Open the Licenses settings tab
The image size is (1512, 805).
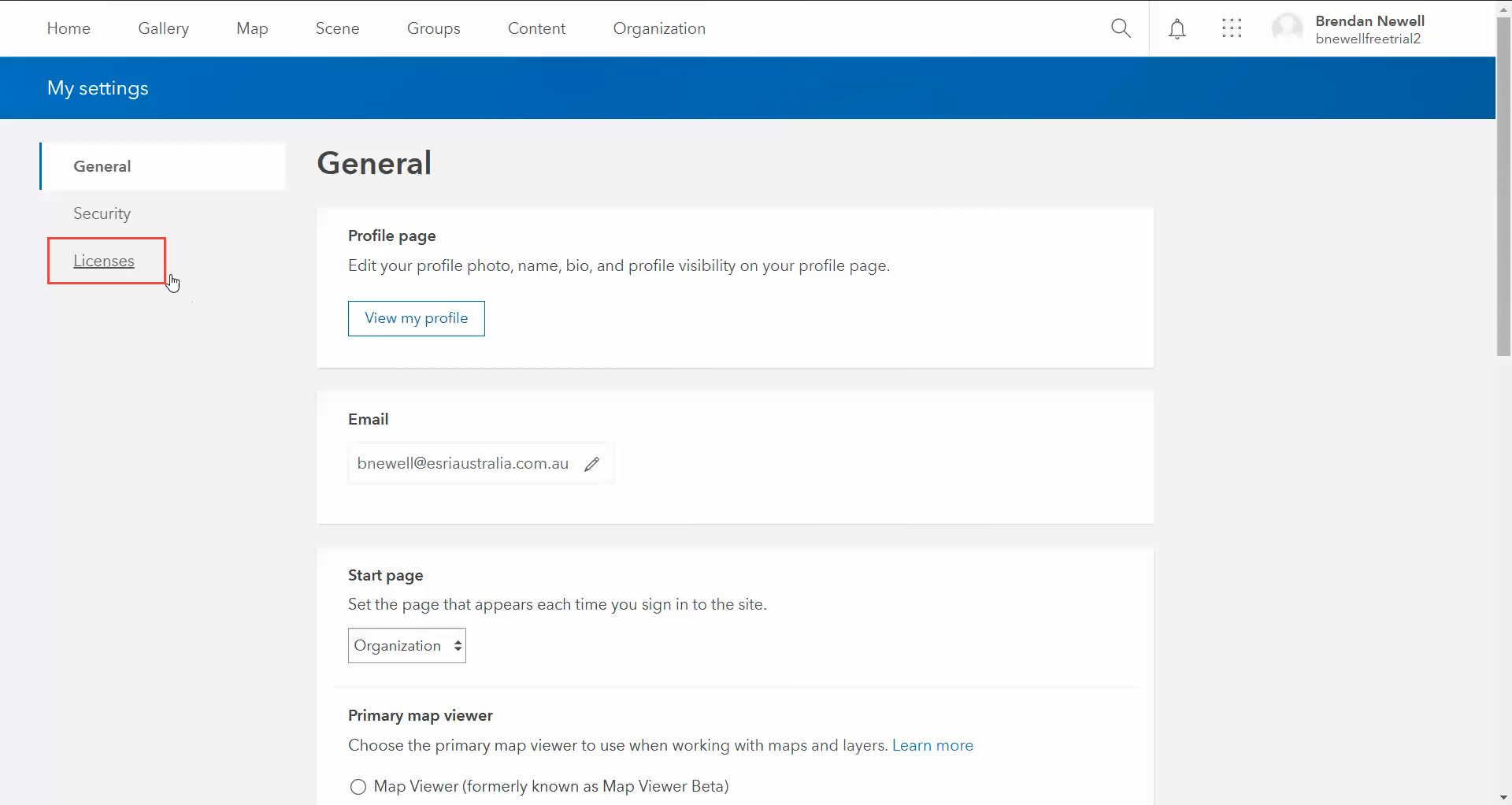tap(104, 261)
